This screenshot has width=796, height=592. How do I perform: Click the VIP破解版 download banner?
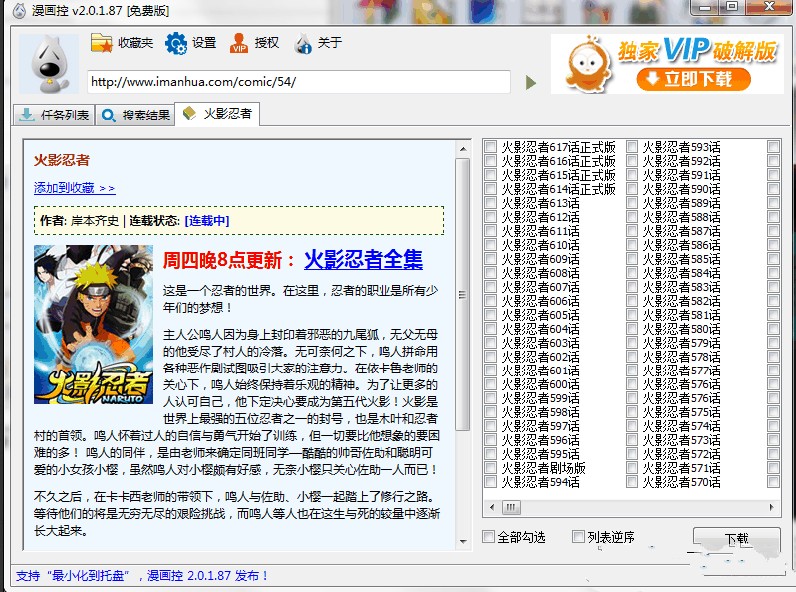coord(667,64)
